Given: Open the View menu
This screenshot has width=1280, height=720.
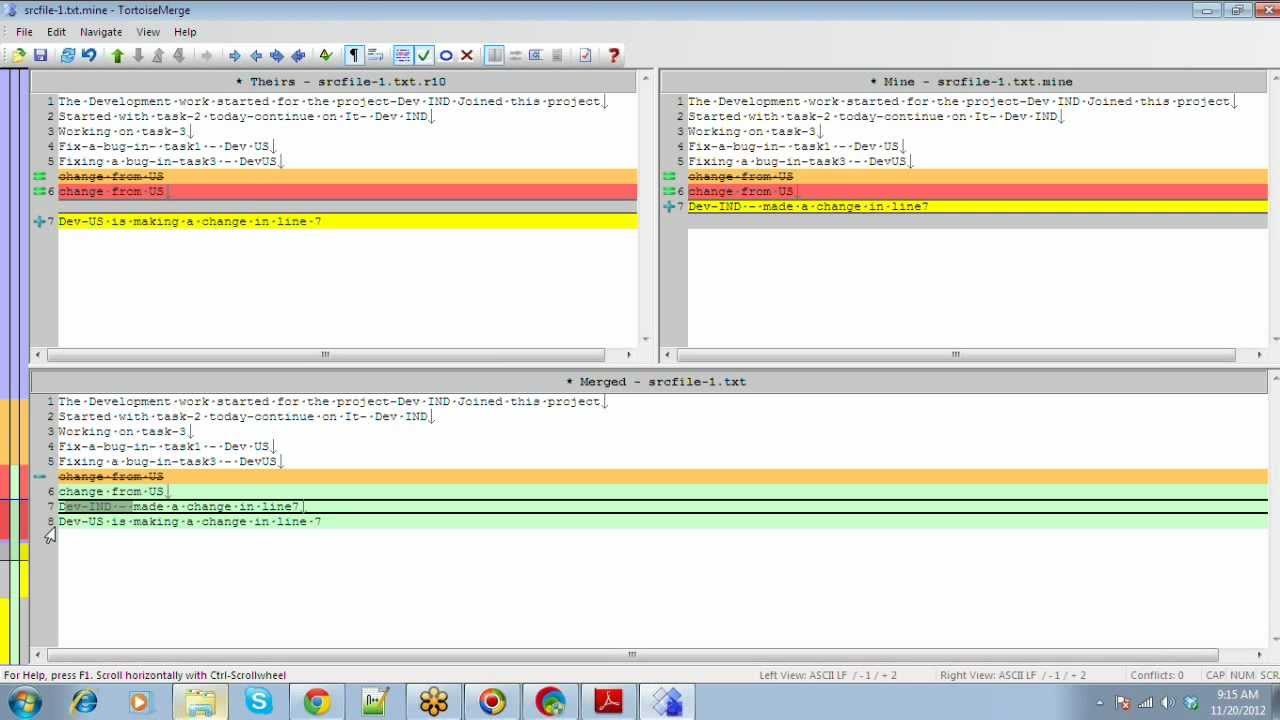Looking at the screenshot, I should coord(148,32).
